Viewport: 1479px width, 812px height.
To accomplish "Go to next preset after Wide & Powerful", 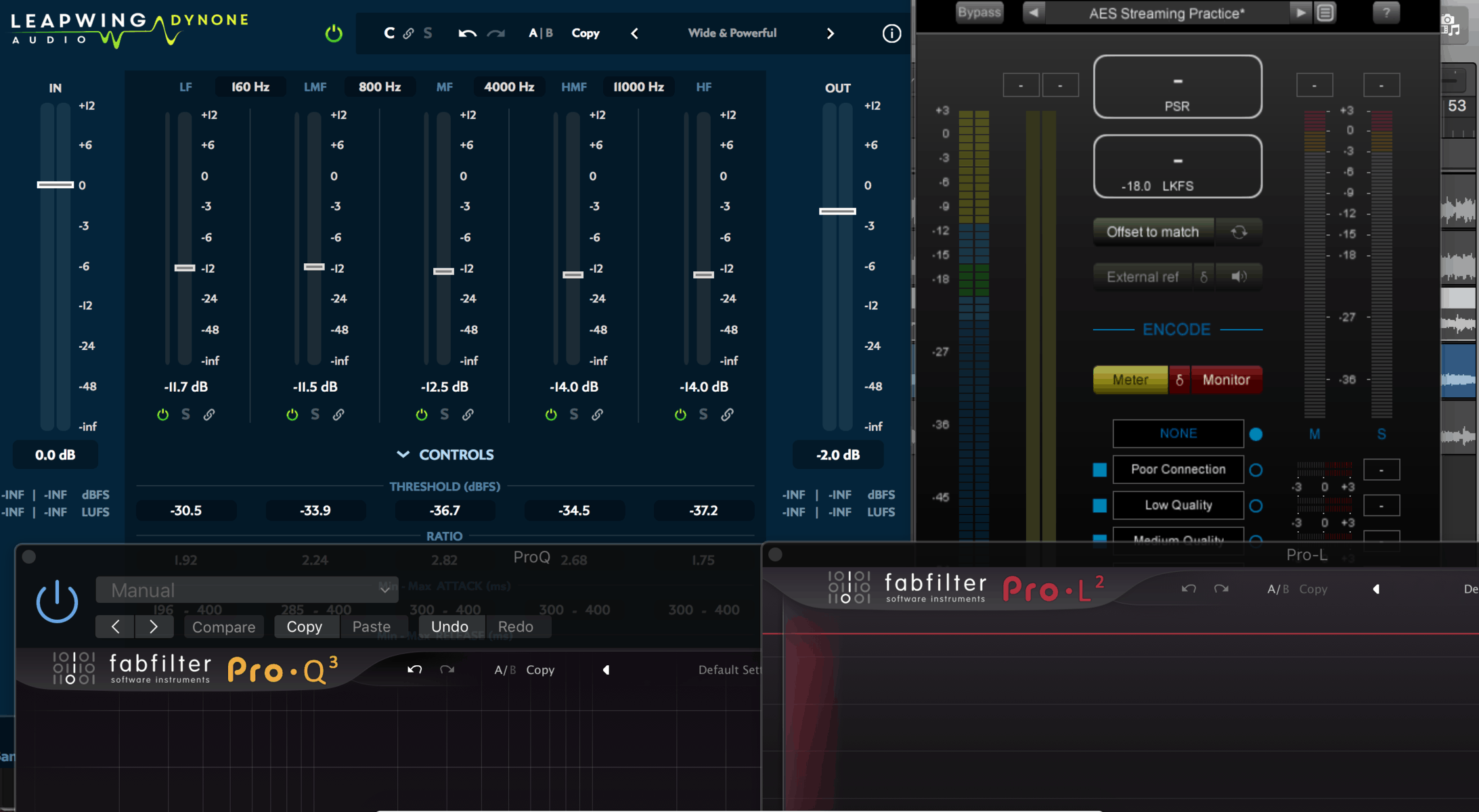I will coord(831,33).
